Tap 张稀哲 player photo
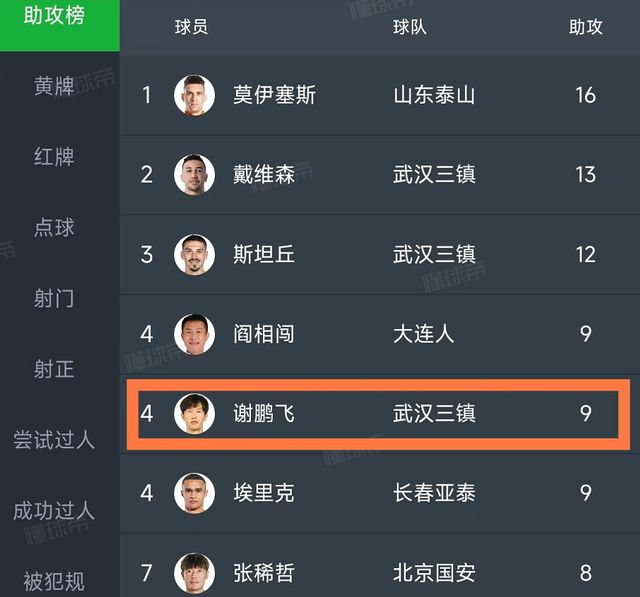Image resolution: width=640 pixels, height=597 pixels. (x=194, y=573)
